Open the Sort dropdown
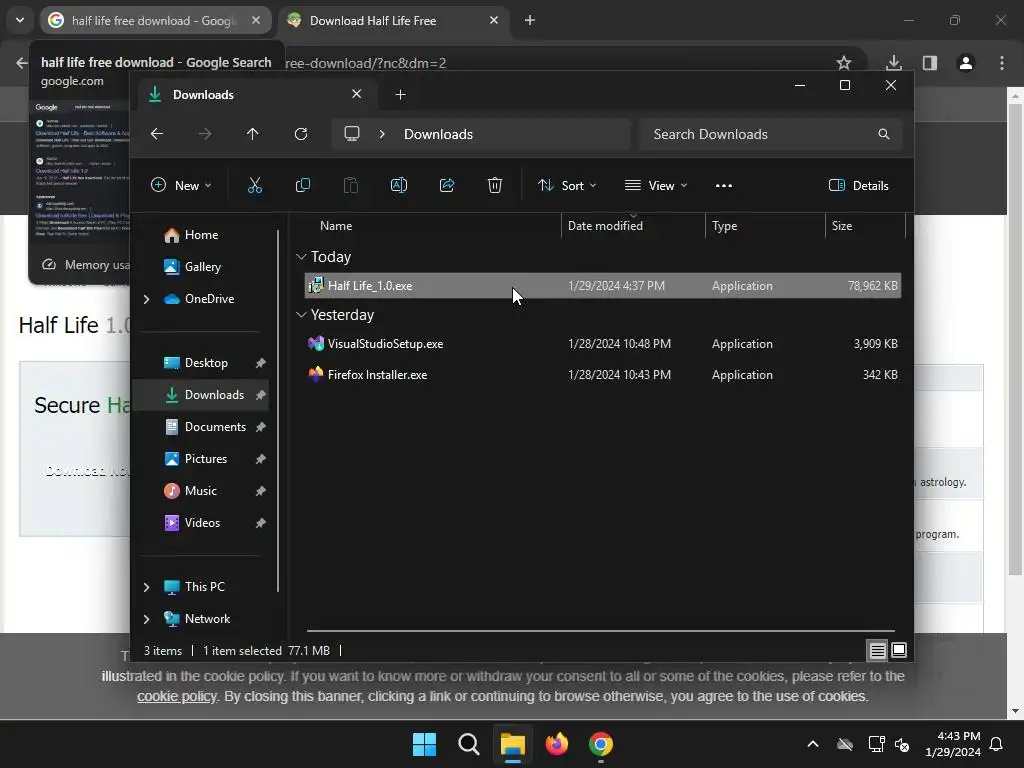Image resolution: width=1024 pixels, height=768 pixels. pos(567,185)
